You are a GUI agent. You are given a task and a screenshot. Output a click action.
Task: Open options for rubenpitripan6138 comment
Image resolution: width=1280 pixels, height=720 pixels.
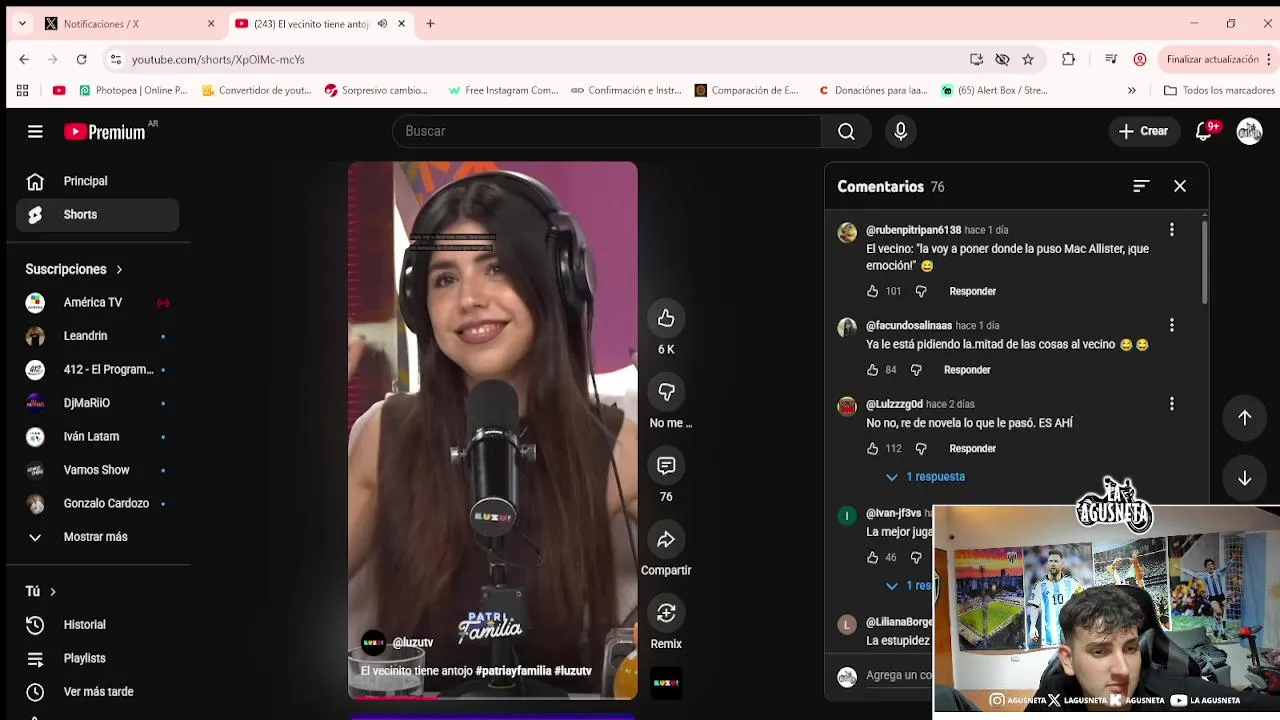pyautogui.click(x=1172, y=230)
